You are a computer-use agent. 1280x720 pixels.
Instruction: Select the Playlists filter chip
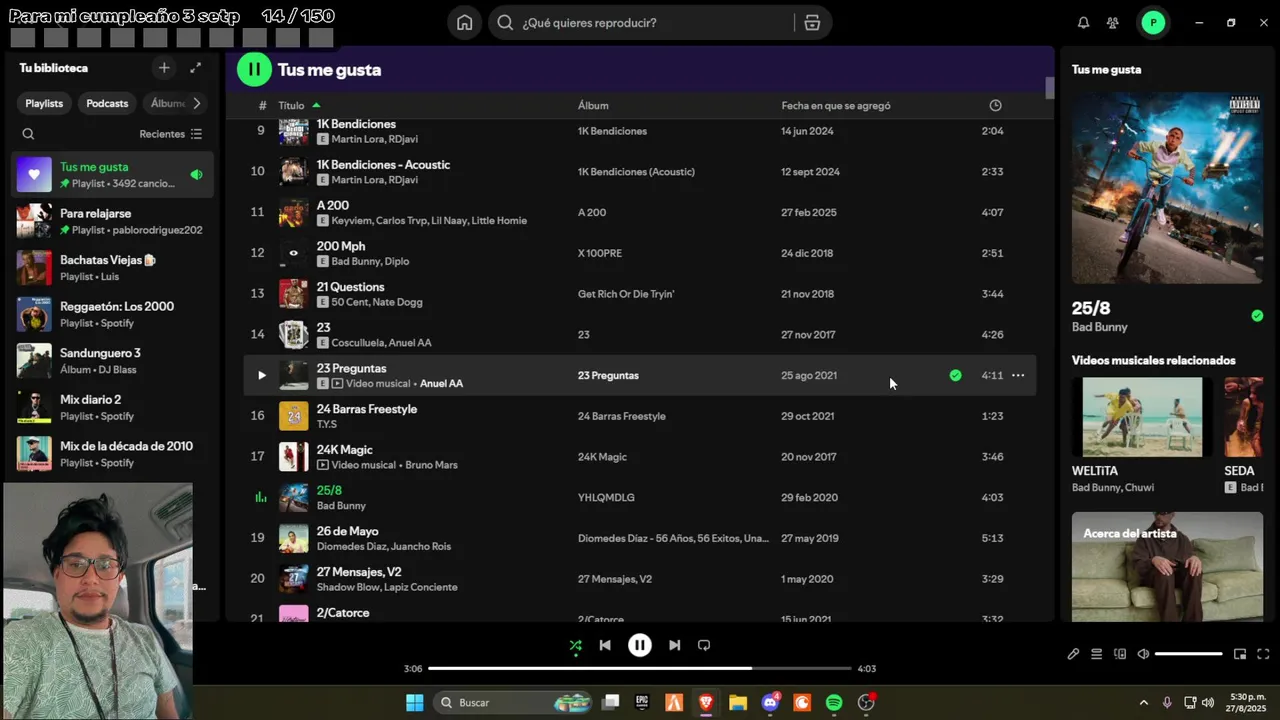point(44,103)
